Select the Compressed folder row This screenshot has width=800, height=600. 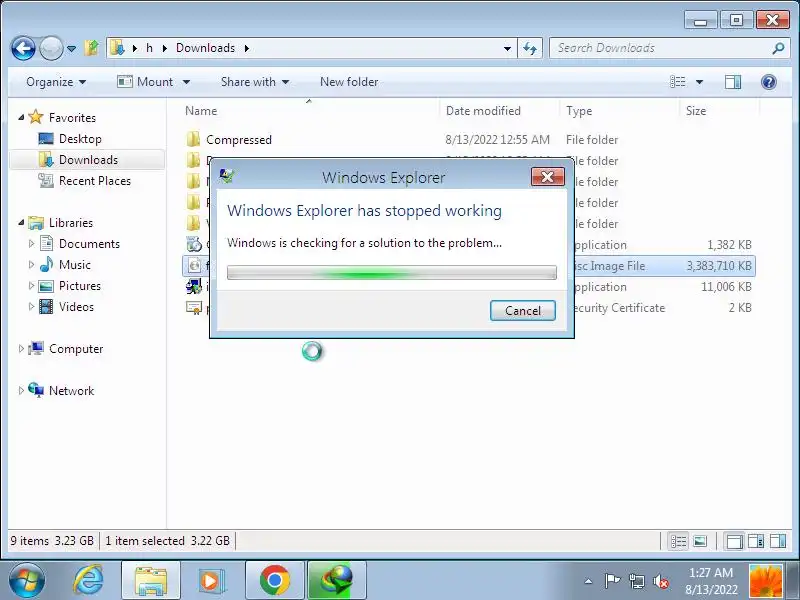pos(469,139)
